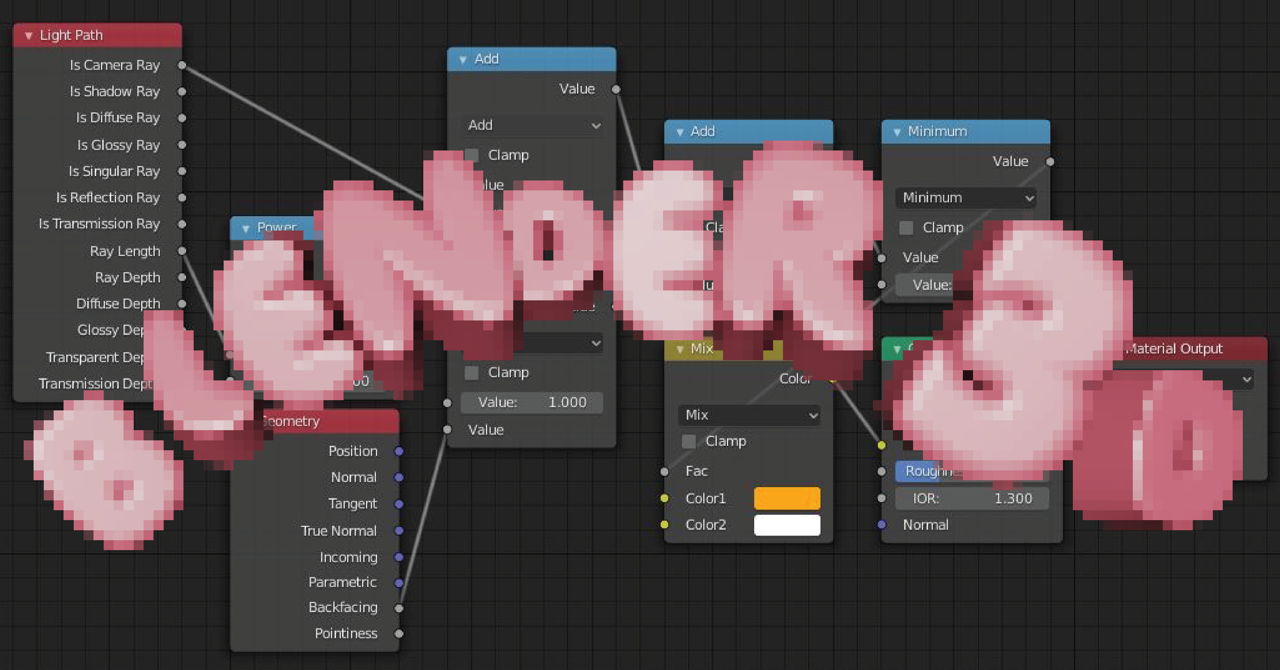Open operation dropdown above the Value 1.000 Clamp
1280x670 pixels.
click(x=533, y=343)
